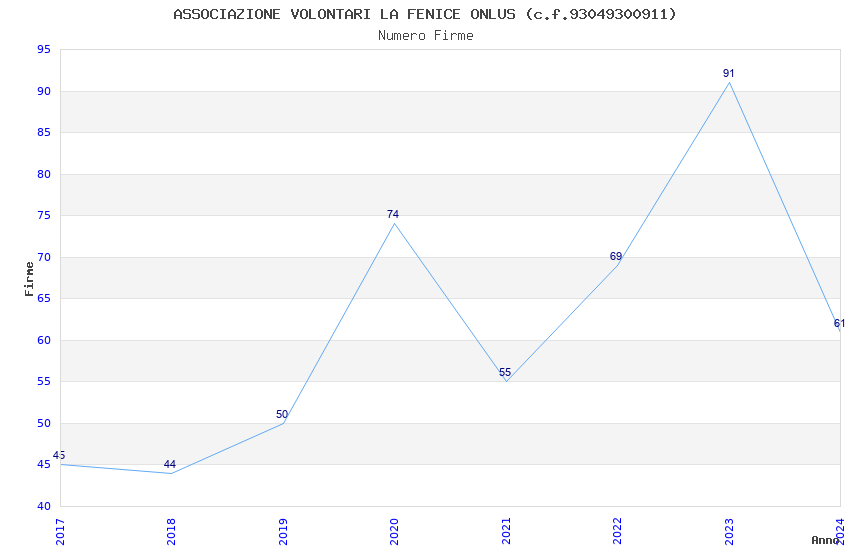850x550 pixels.
Task: Click the y-axis tick value 70
Action: [x=44, y=257]
